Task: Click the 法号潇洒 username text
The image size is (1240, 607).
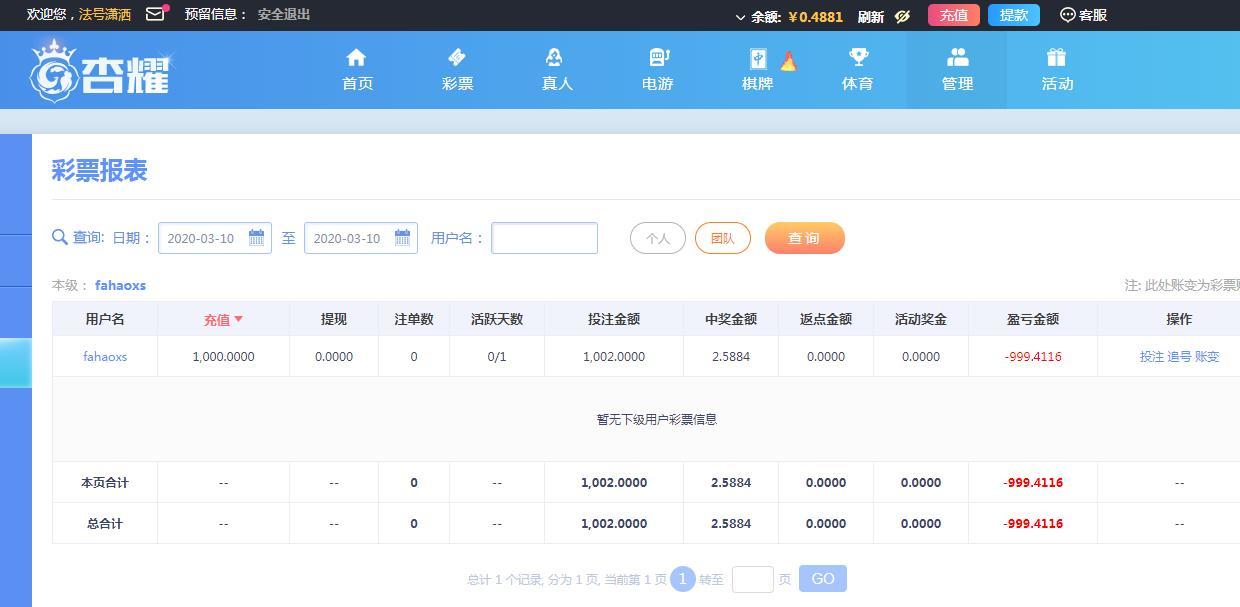Action: [x=106, y=14]
